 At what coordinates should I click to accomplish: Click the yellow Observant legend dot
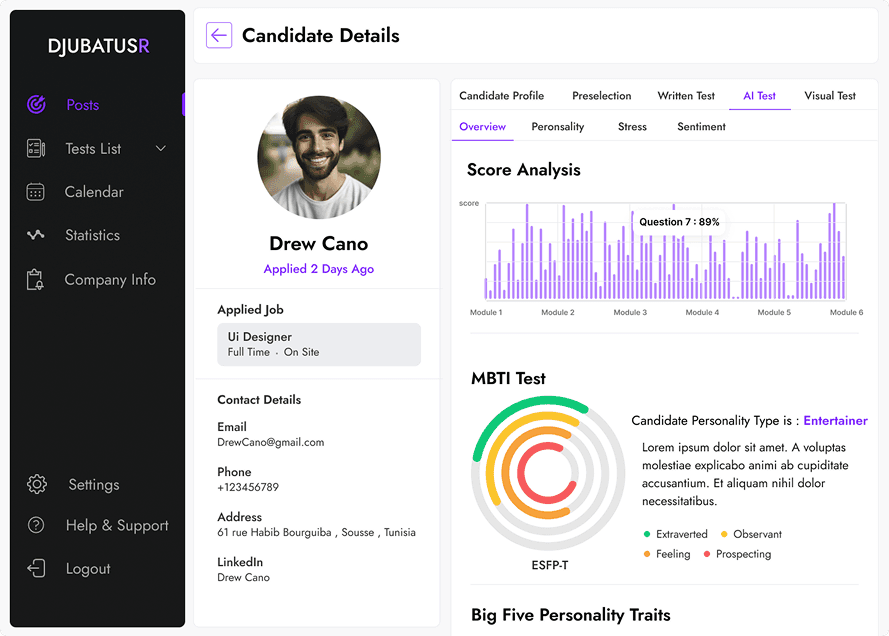724,534
